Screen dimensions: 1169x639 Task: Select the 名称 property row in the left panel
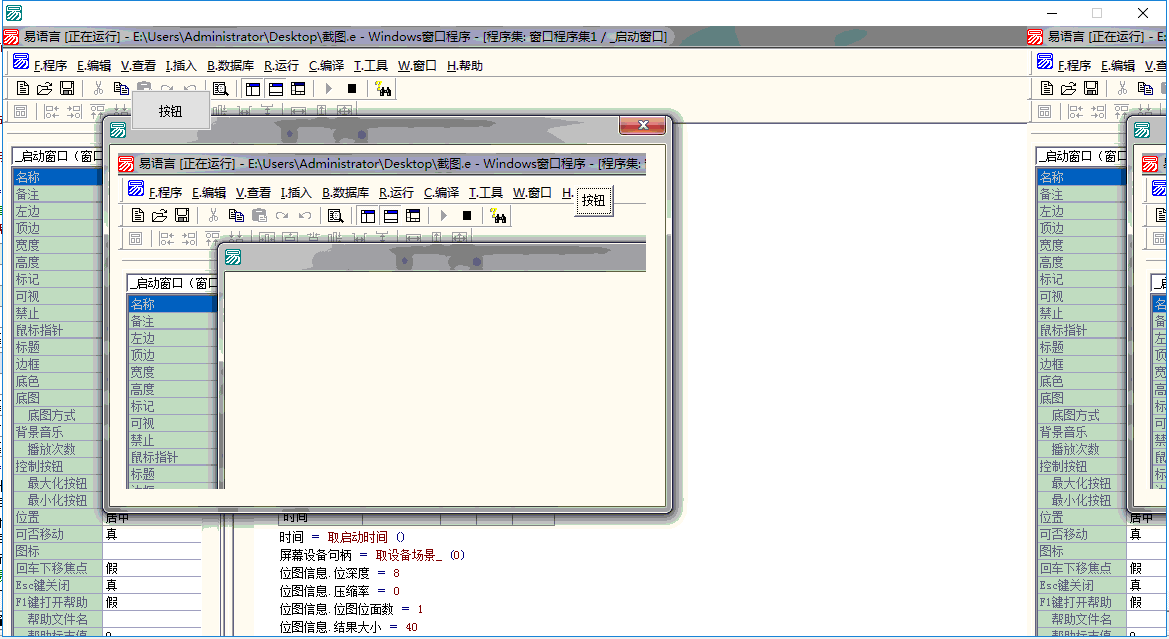point(57,177)
